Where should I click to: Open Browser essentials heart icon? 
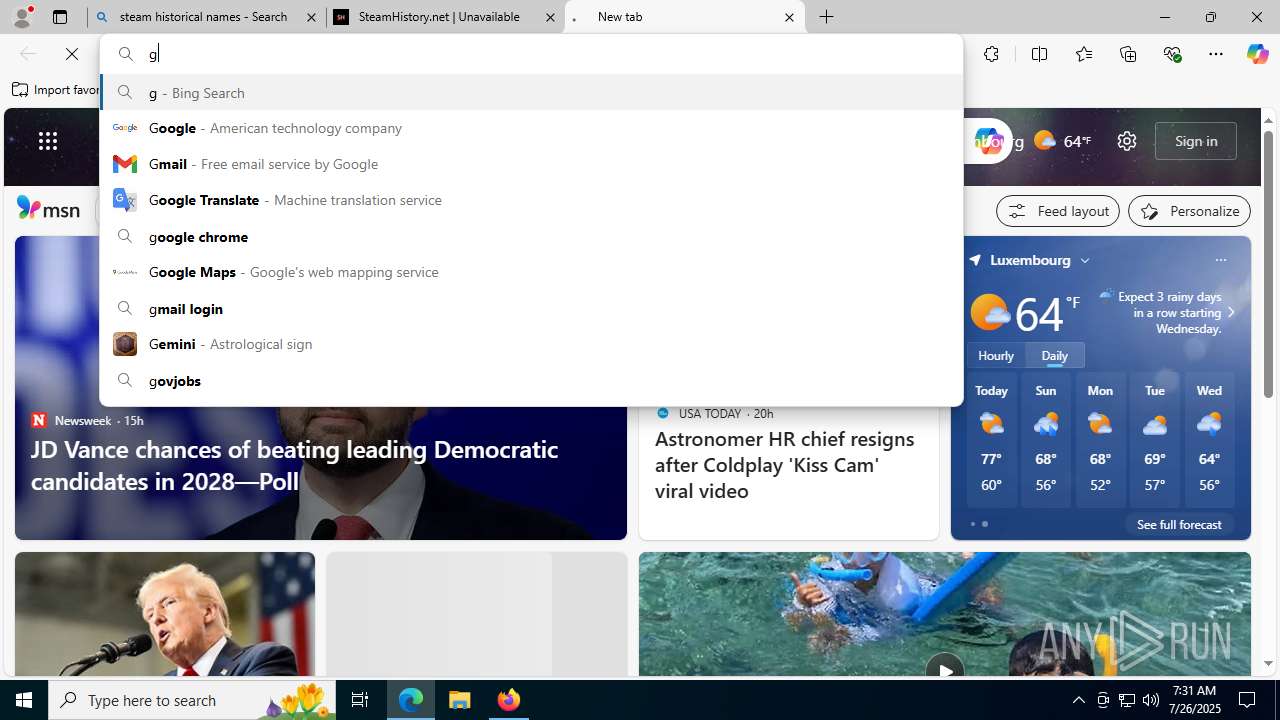1172,54
